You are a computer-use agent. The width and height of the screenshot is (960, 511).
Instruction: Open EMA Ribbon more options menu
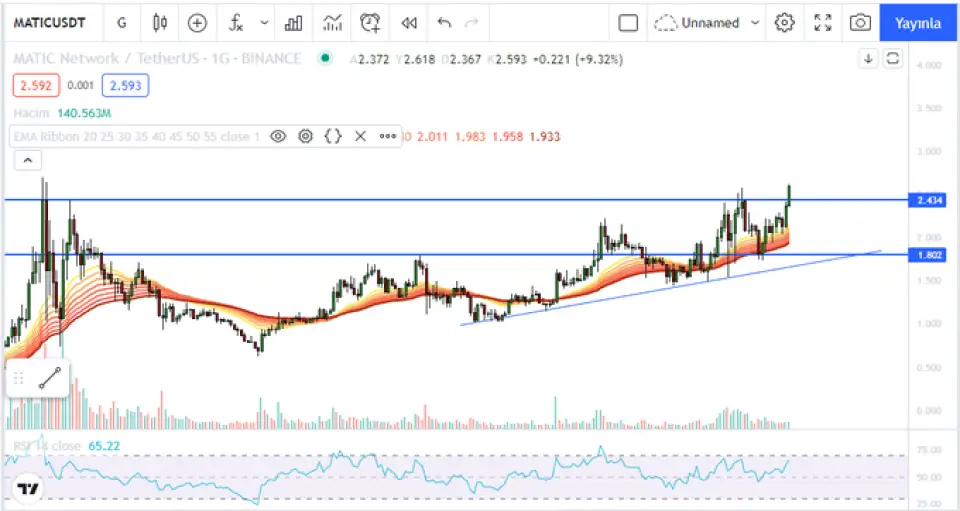(x=387, y=136)
